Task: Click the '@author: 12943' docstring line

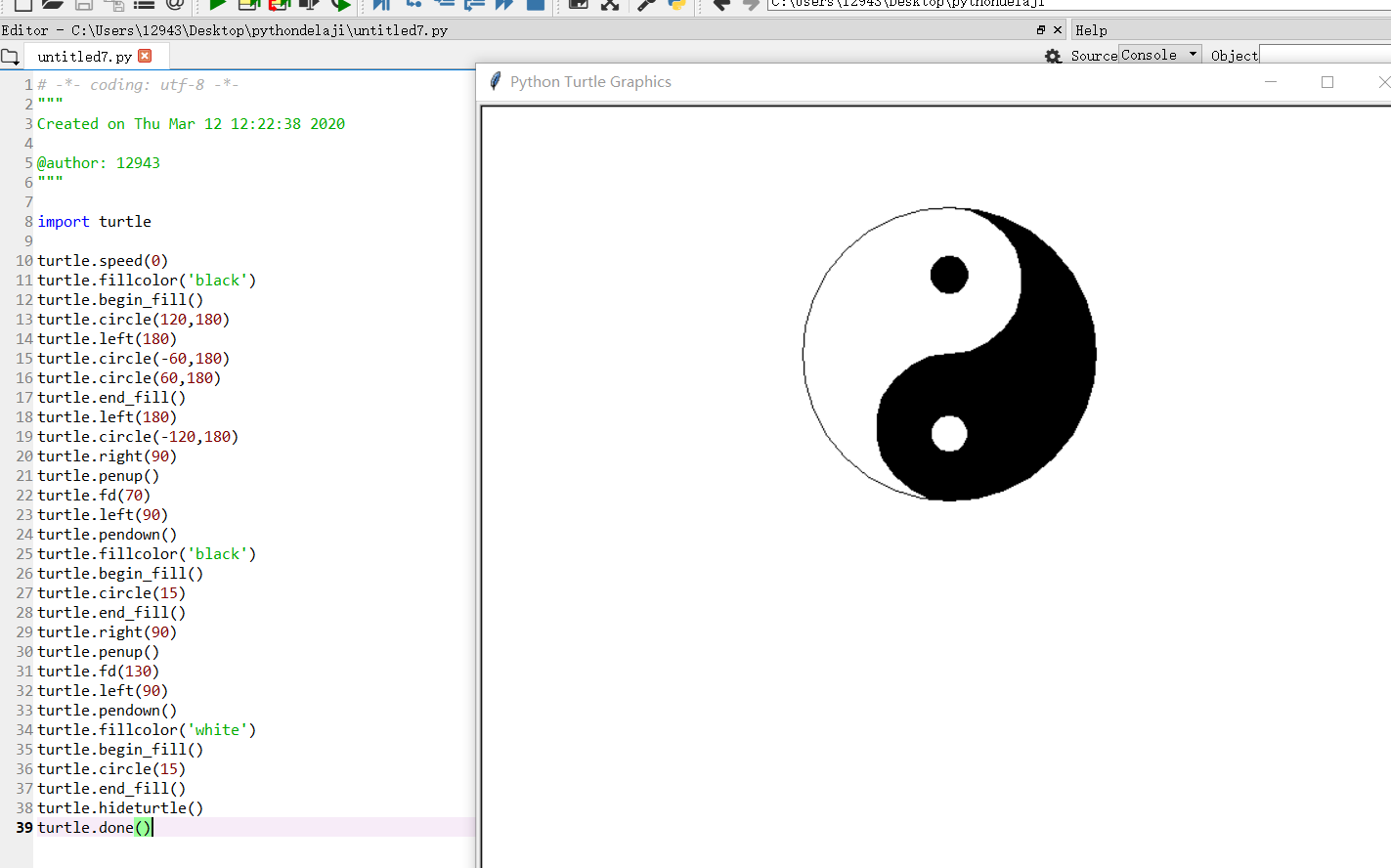Action: (99, 163)
